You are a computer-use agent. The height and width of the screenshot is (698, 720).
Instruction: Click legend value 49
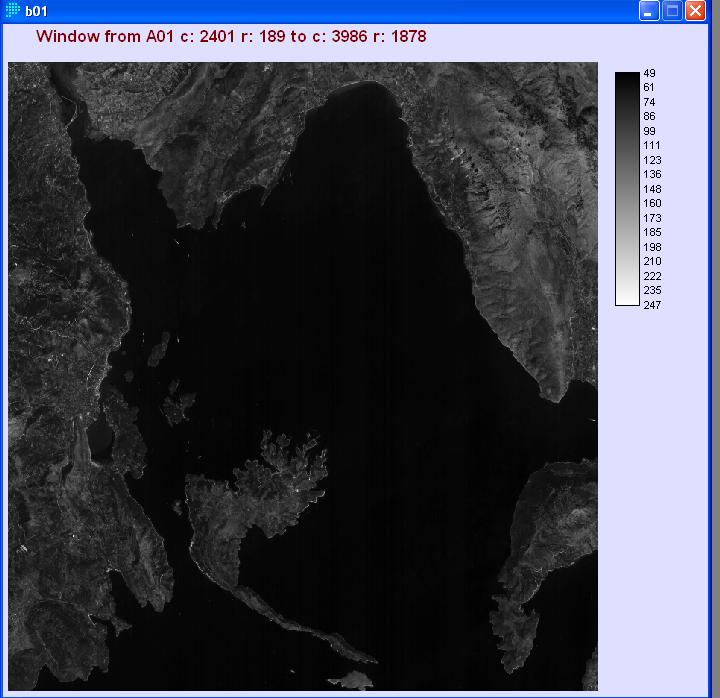pos(649,73)
